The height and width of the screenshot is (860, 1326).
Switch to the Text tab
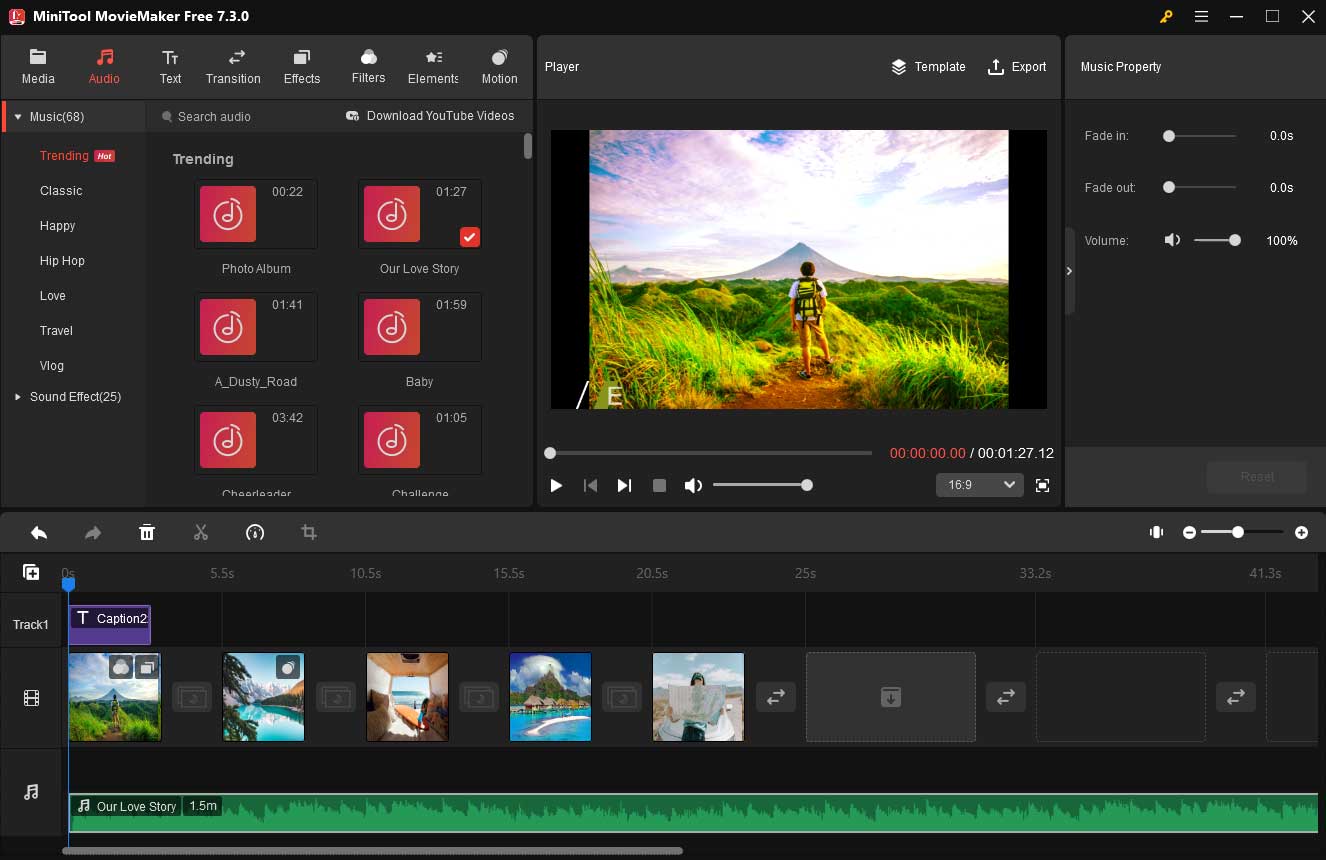[170, 67]
